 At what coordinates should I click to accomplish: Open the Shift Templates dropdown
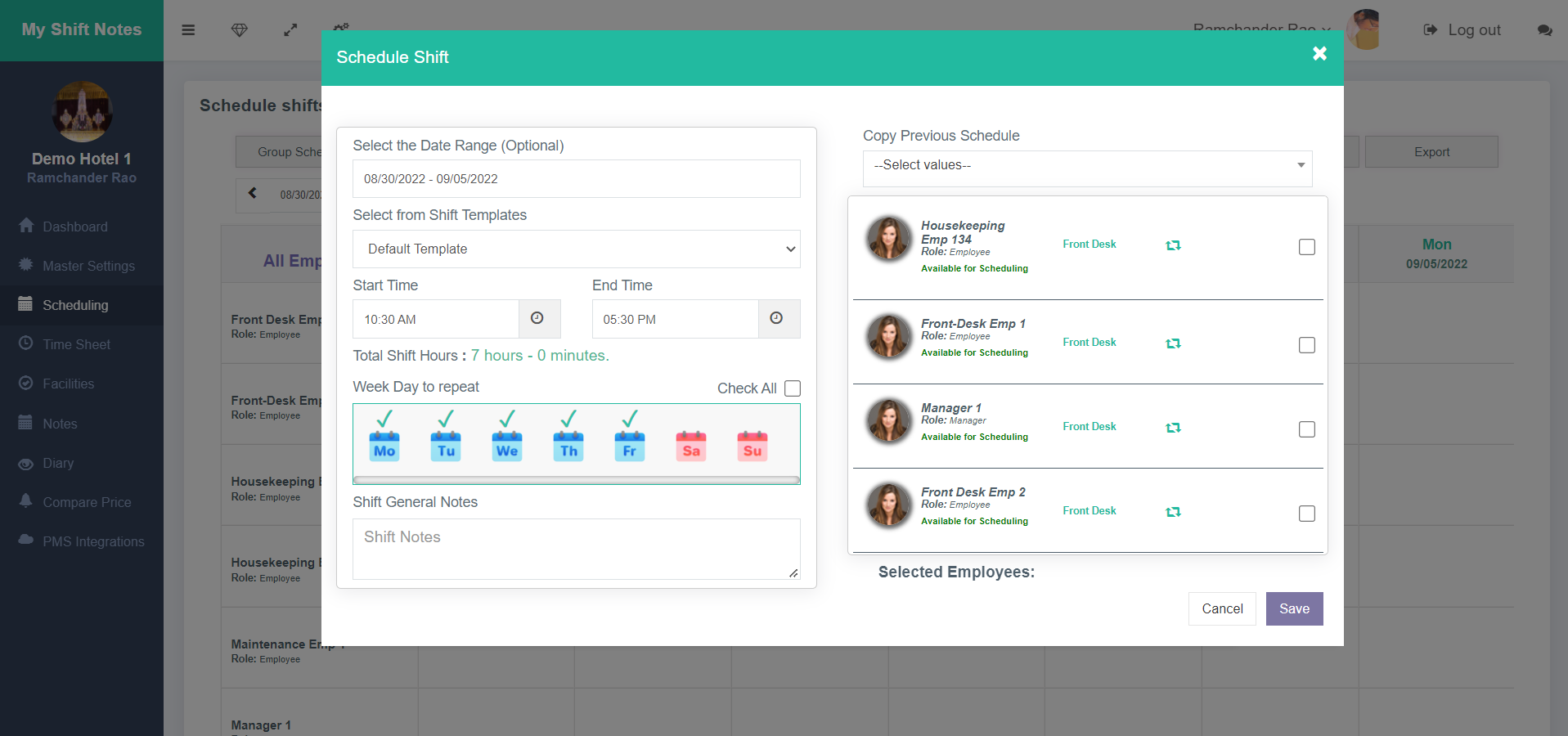pyautogui.click(x=576, y=249)
